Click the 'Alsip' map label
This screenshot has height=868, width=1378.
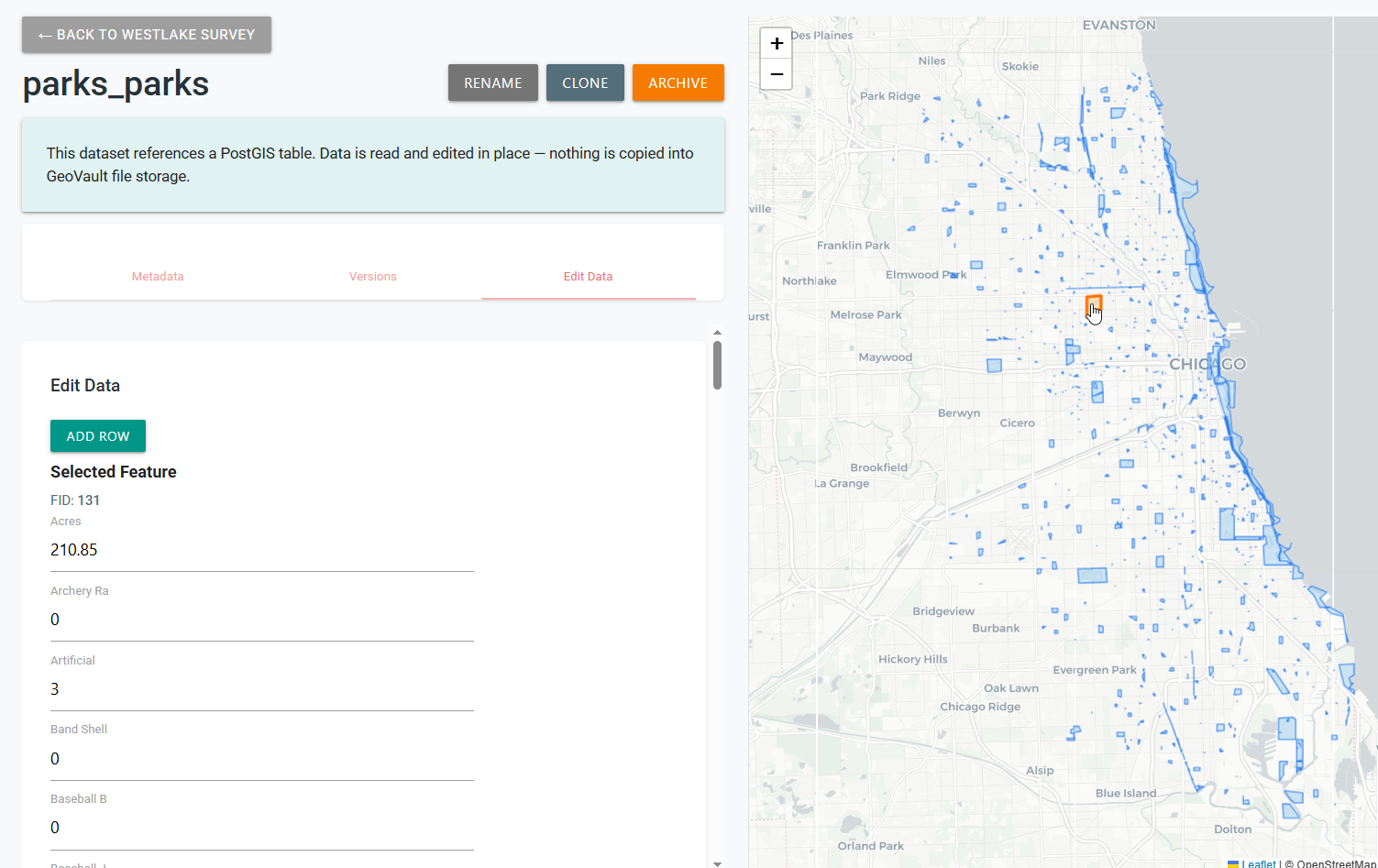click(1040, 771)
